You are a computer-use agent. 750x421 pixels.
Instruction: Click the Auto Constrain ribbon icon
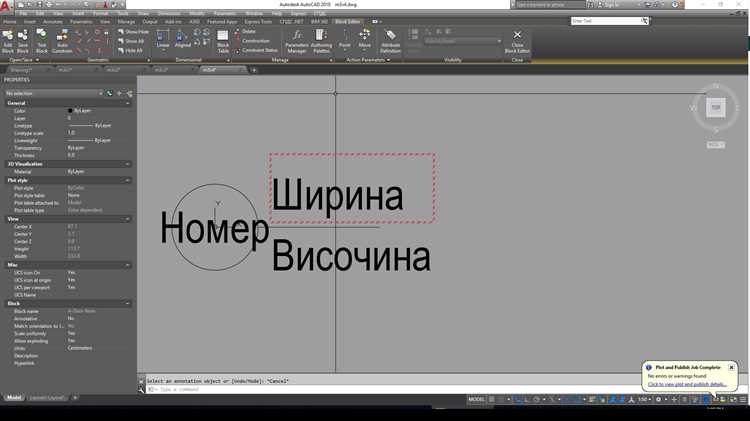(62, 41)
